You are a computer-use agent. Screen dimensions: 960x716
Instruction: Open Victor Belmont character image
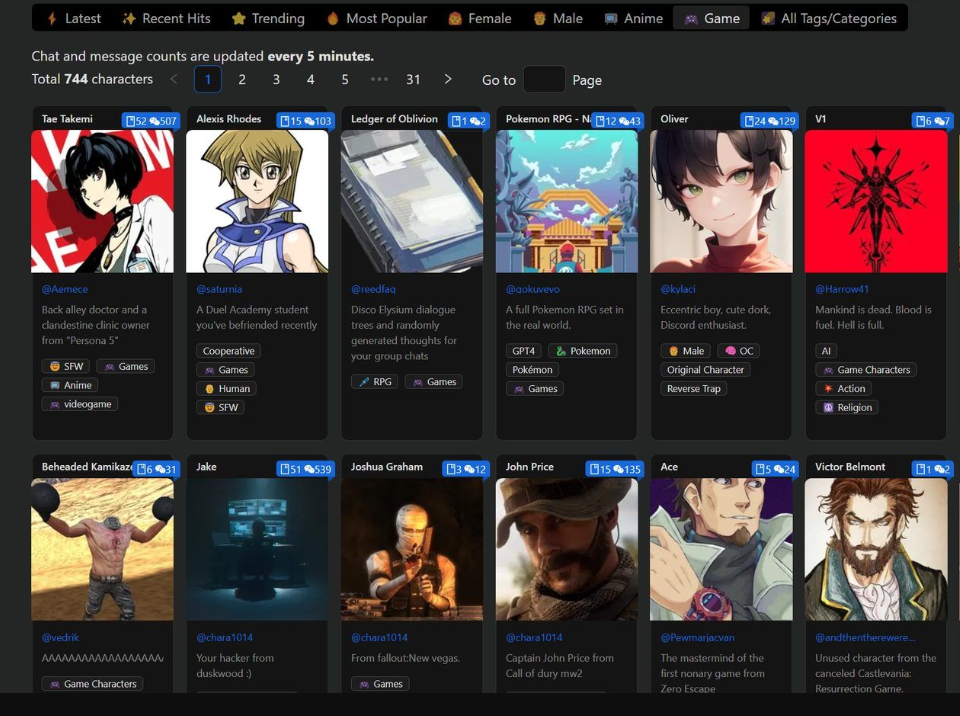(876, 549)
